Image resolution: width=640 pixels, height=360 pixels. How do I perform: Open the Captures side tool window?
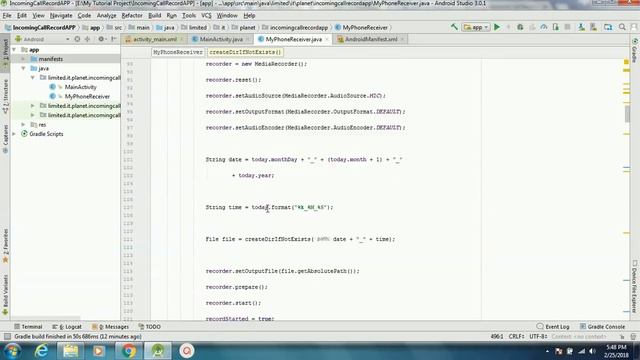[5, 139]
